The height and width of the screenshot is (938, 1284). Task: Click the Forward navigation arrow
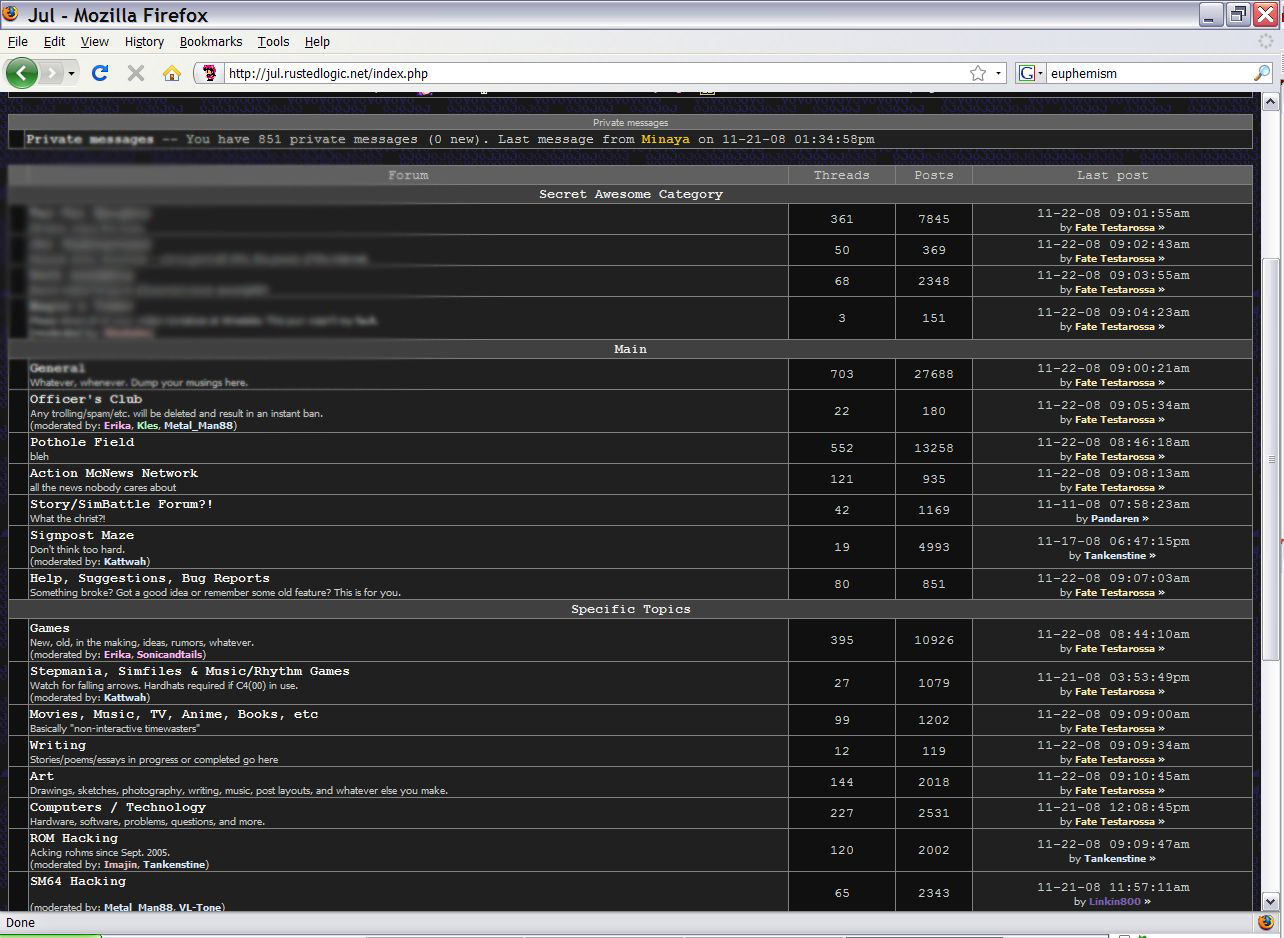click(52, 73)
